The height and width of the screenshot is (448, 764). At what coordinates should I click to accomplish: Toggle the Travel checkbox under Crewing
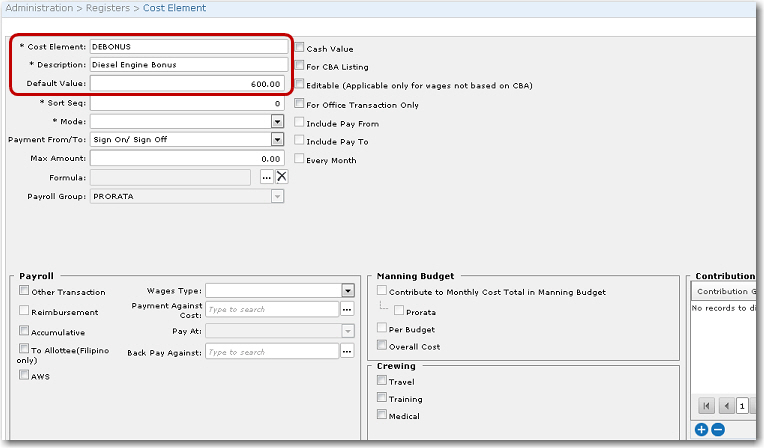(x=382, y=381)
